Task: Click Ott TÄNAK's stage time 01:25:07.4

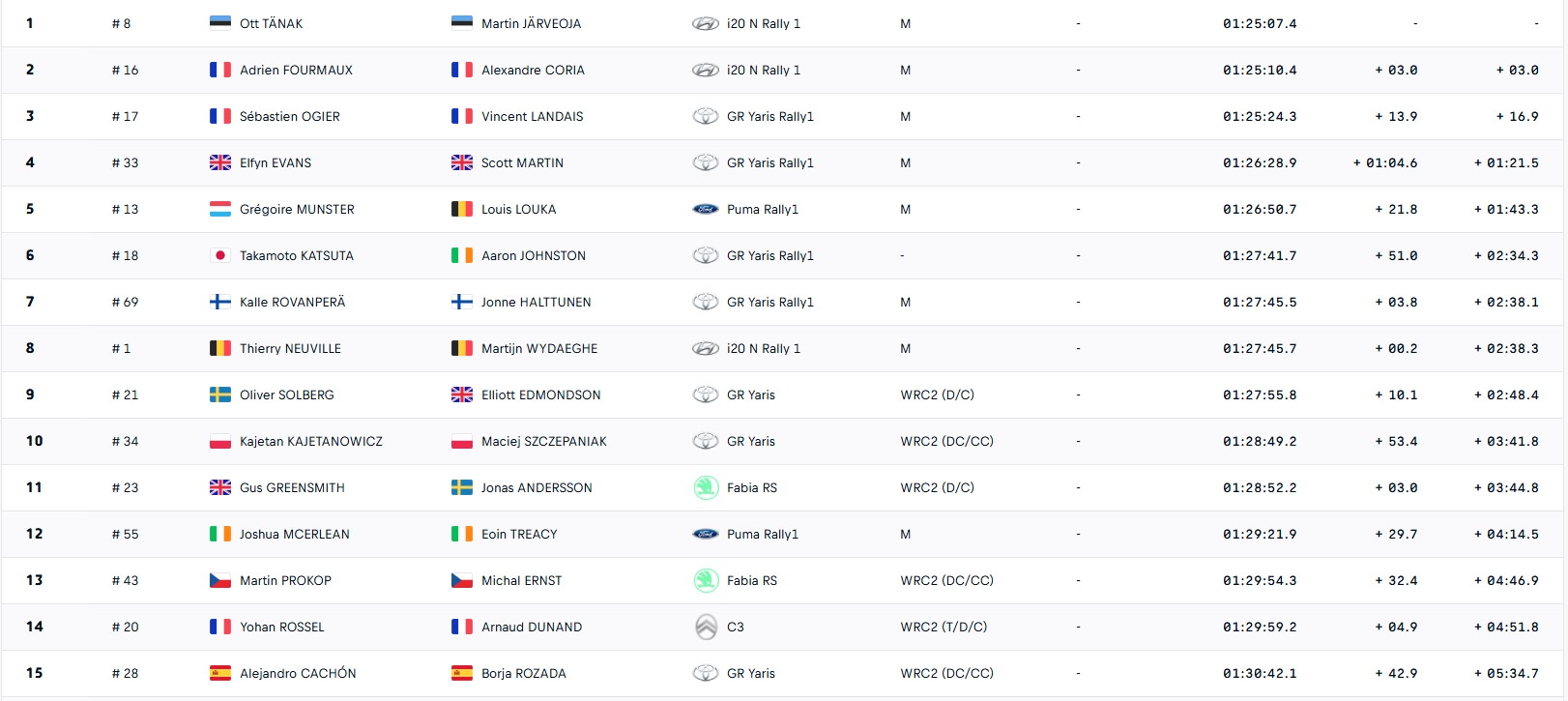Action: click(x=1260, y=23)
